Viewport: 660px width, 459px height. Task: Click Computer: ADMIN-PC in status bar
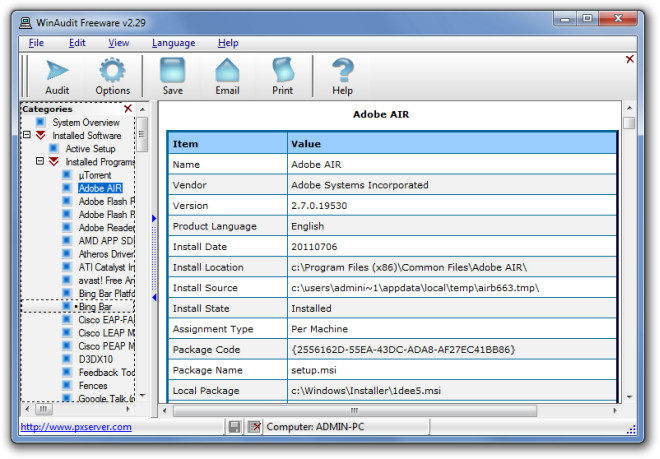pyautogui.click(x=315, y=427)
